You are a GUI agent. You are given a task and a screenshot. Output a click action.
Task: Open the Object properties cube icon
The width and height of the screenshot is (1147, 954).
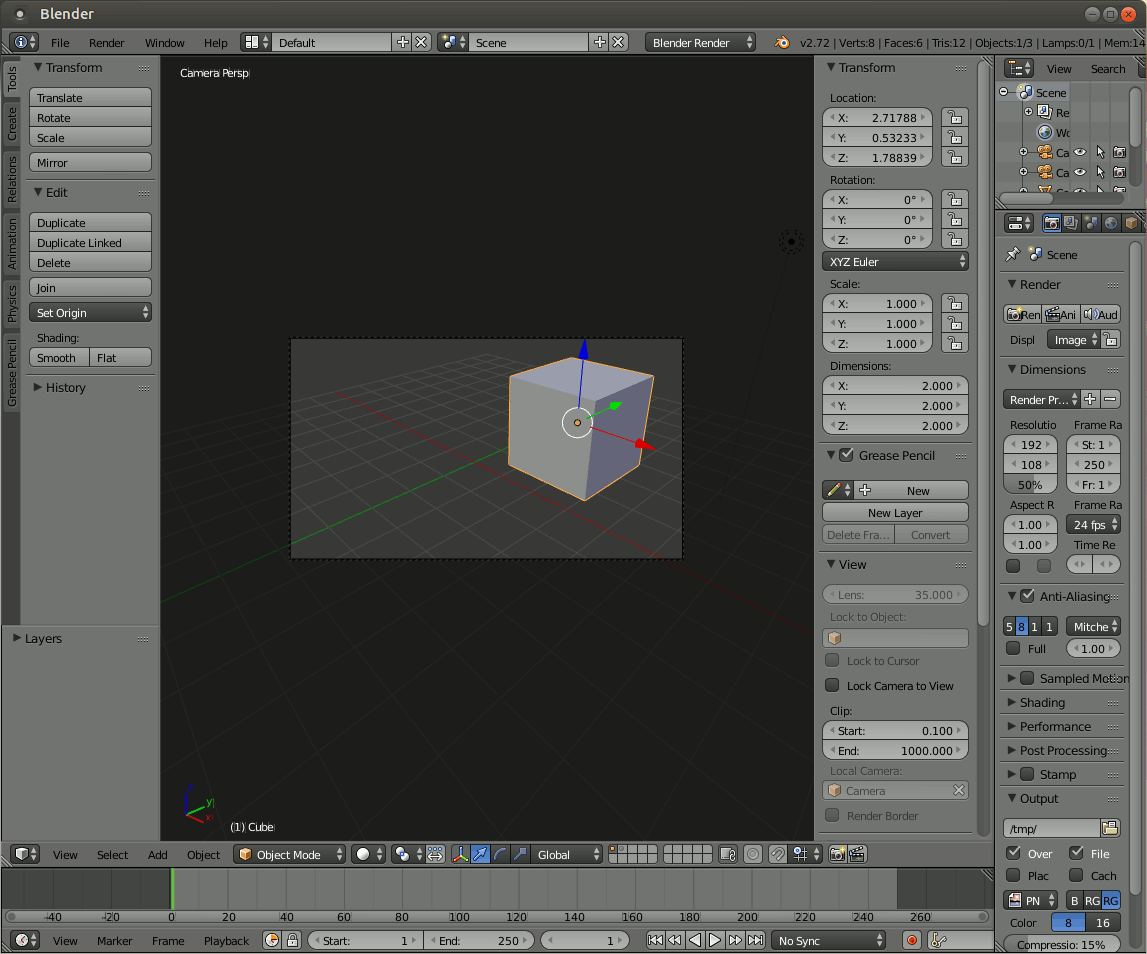[1131, 223]
